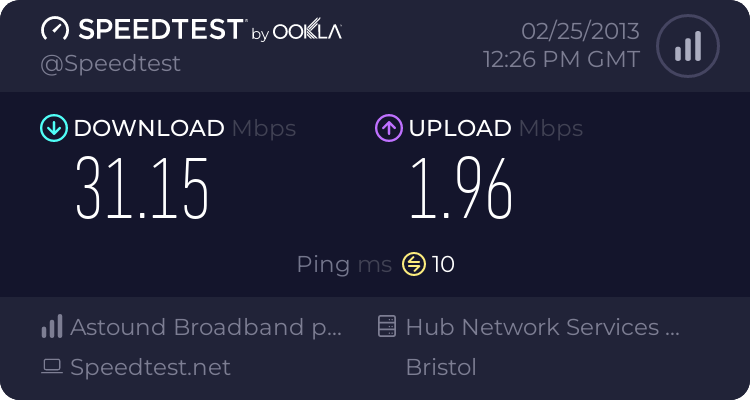This screenshot has width=750, height=400.
Task: Click the 31.15 download speed value
Action: coord(143,188)
